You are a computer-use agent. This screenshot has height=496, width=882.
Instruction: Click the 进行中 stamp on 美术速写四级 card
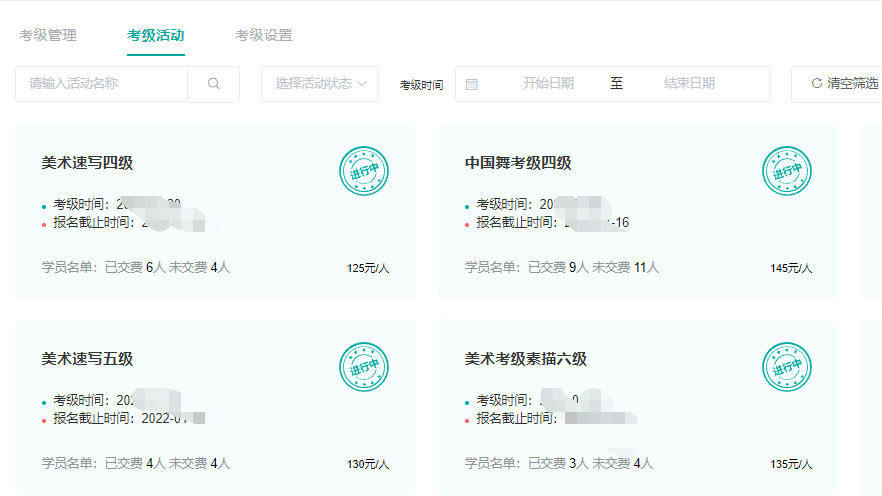click(363, 171)
